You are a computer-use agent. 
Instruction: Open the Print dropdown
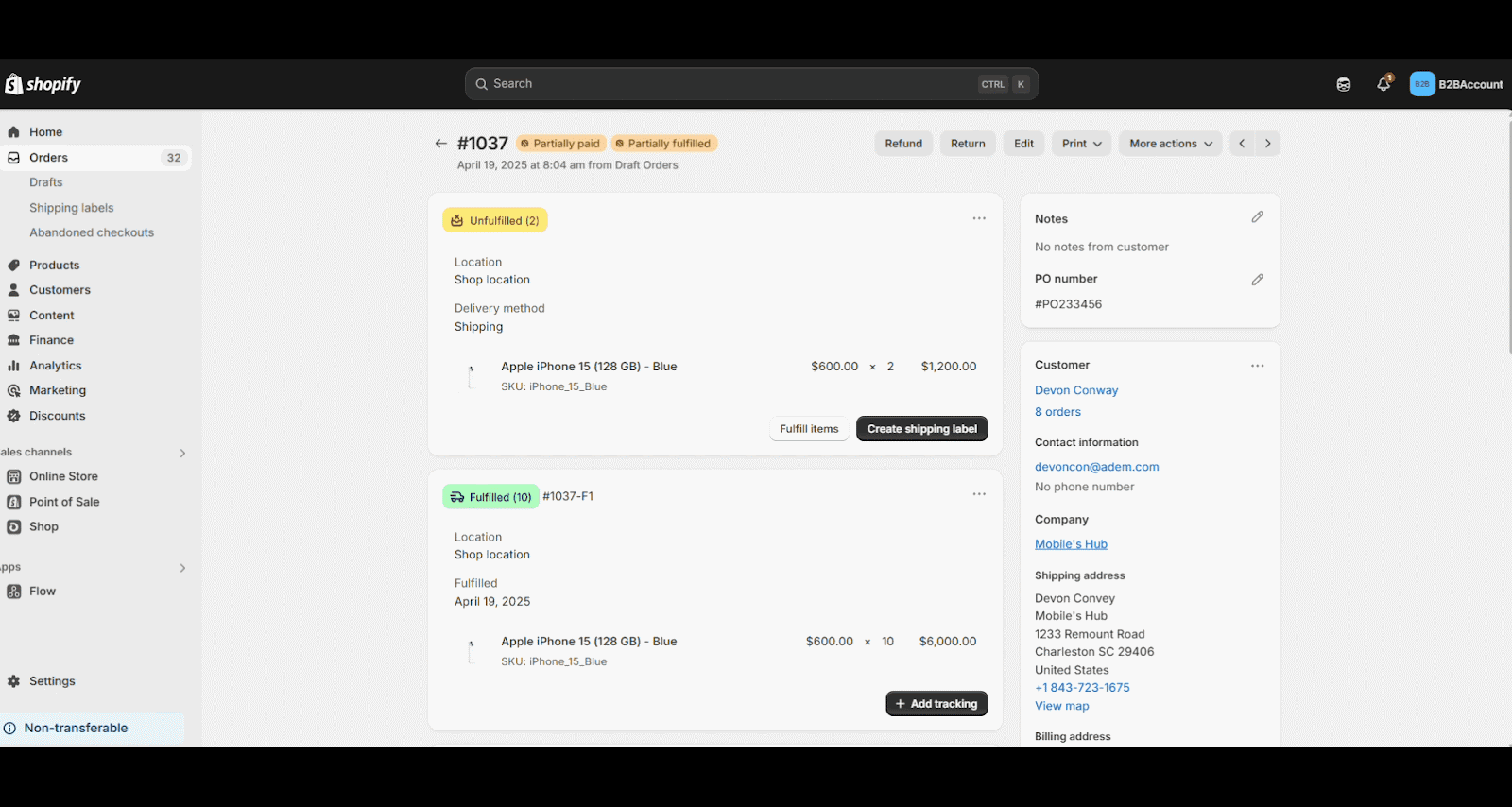[1081, 144]
